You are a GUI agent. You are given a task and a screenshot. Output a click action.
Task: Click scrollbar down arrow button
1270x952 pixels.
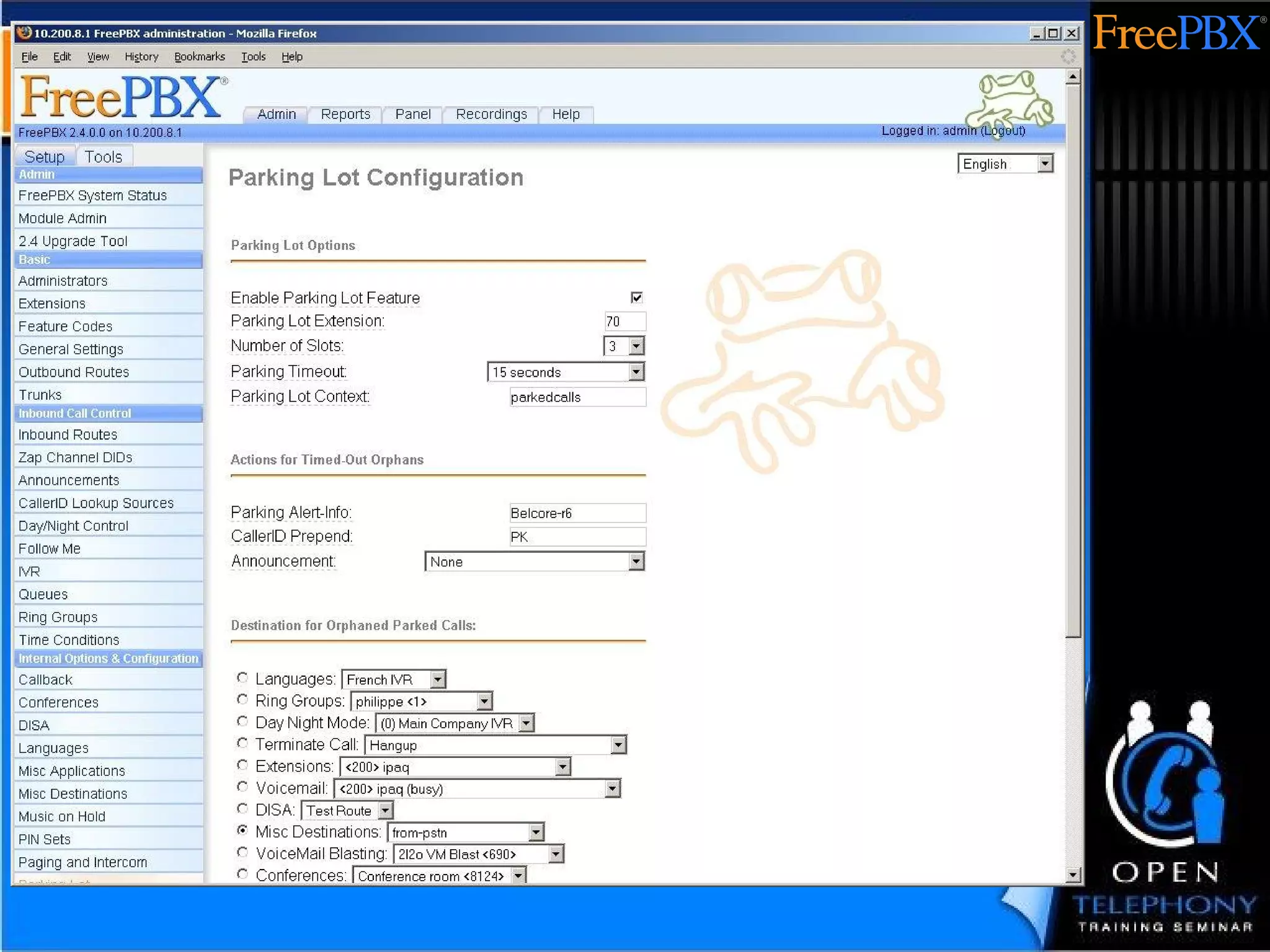pyautogui.click(x=1073, y=875)
